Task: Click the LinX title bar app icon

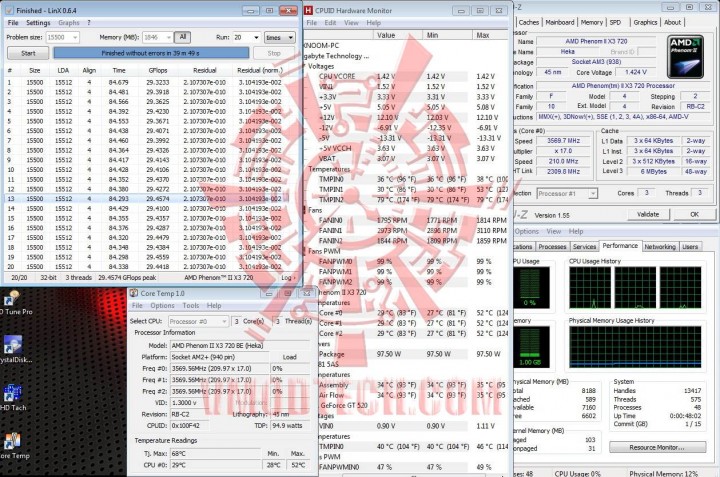Action: (x=9, y=10)
